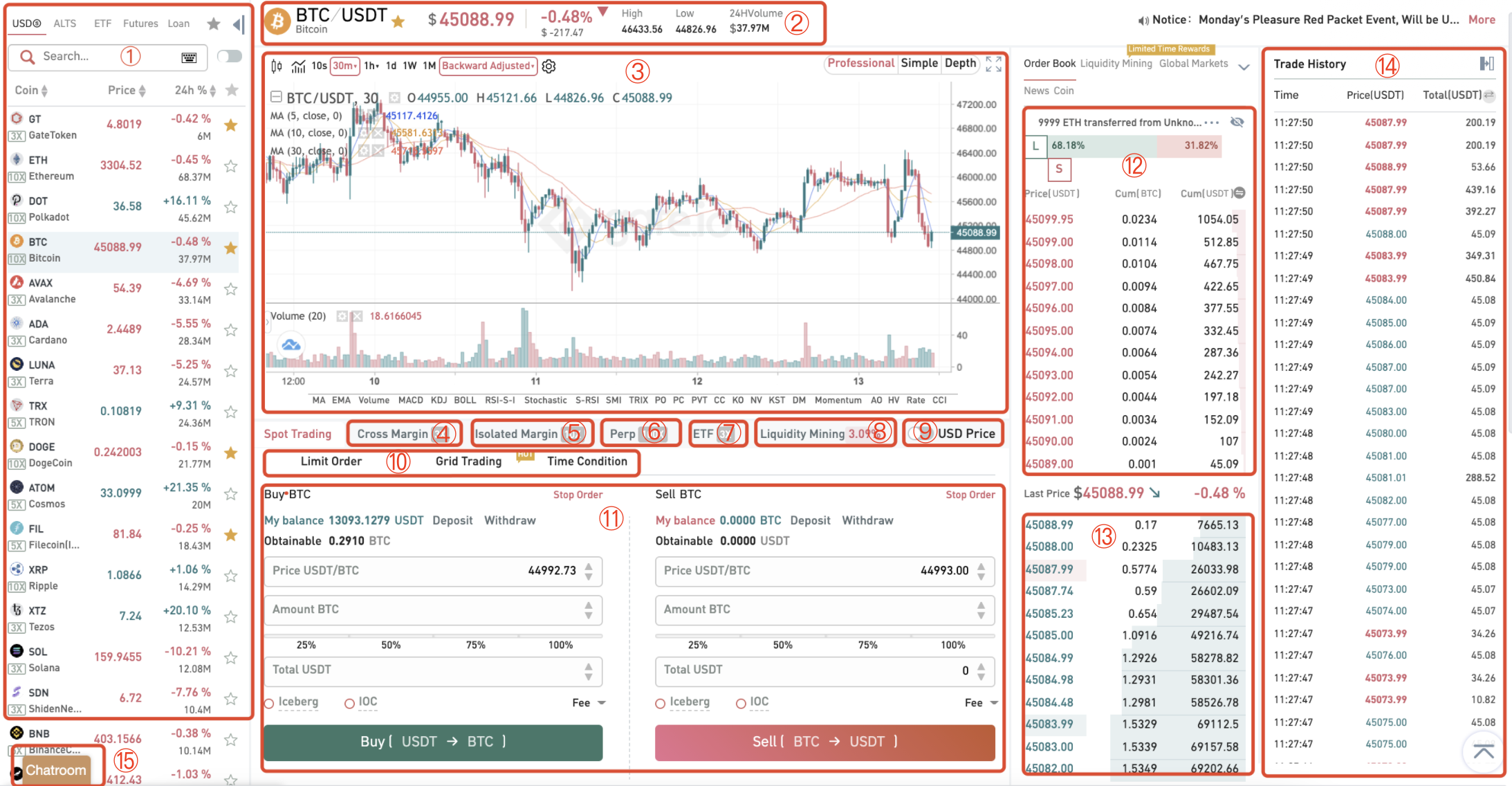Toggle the L long ratio box
1512x786 pixels.
[x=1035, y=146]
